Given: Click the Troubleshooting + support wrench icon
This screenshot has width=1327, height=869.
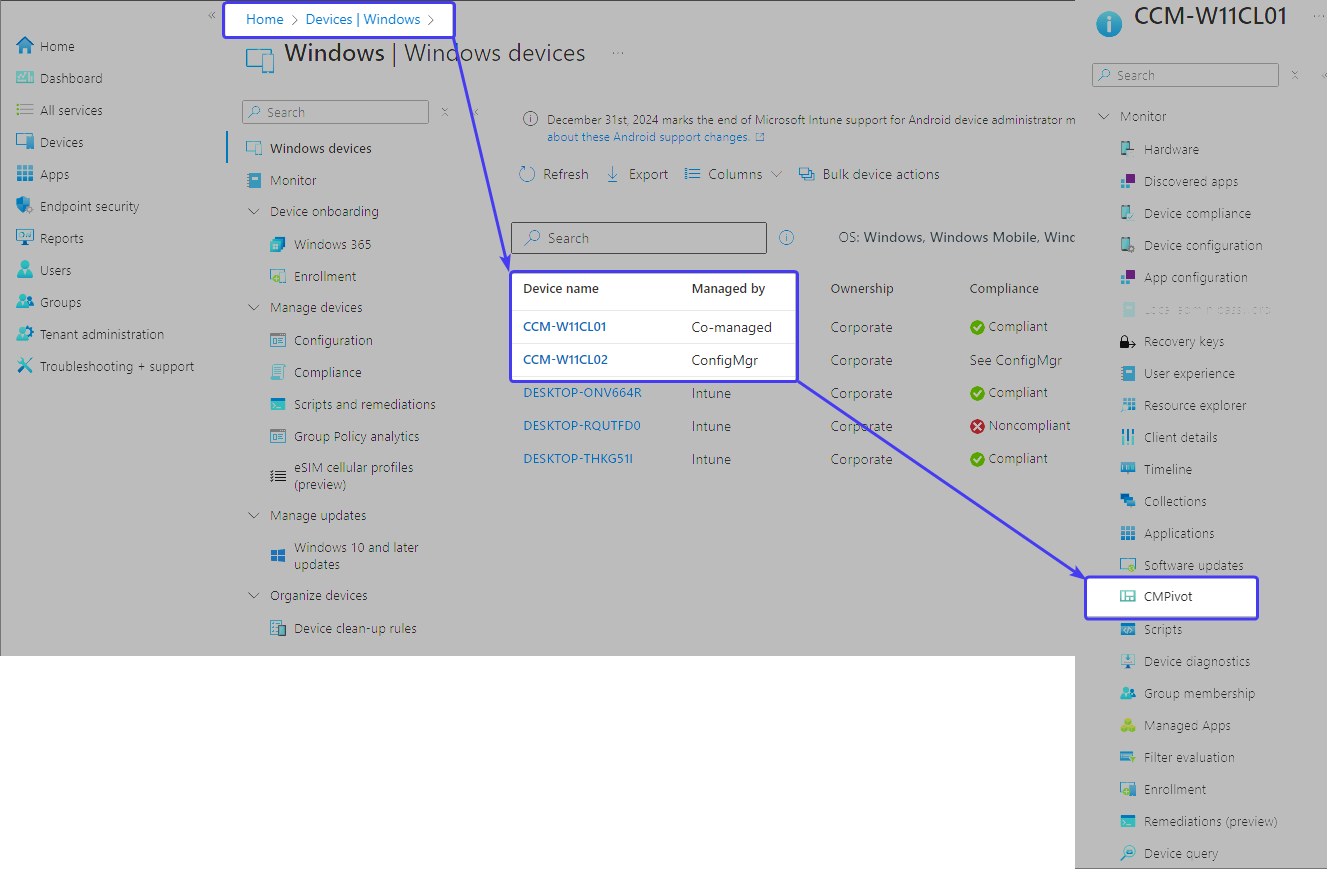Looking at the screenshot, I should pyautogui.click(x=25, y=366).
